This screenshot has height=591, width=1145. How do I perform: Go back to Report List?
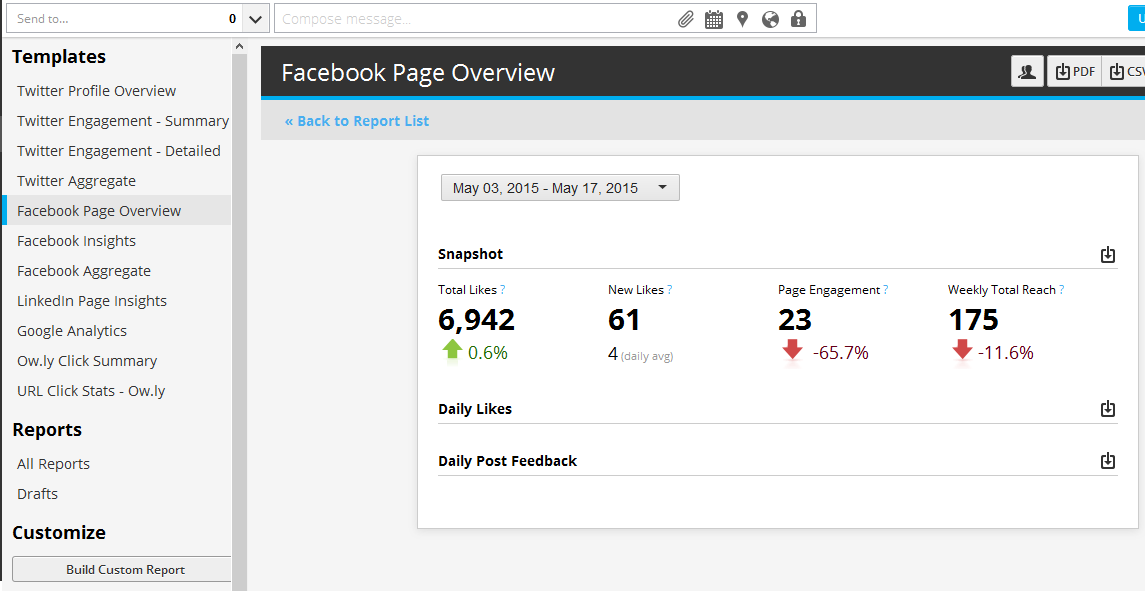coord(356,121)
